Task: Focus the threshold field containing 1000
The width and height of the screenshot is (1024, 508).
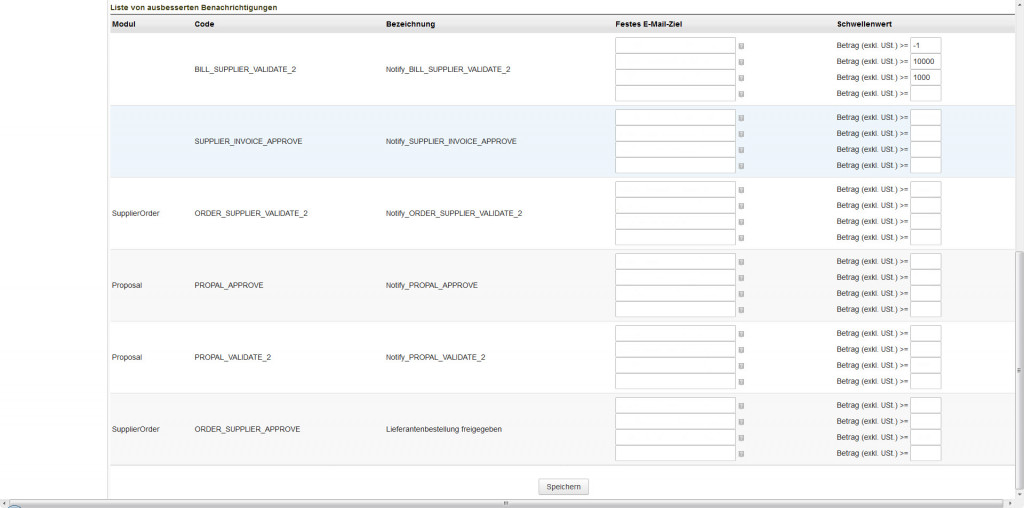Action: pos(925,78)
